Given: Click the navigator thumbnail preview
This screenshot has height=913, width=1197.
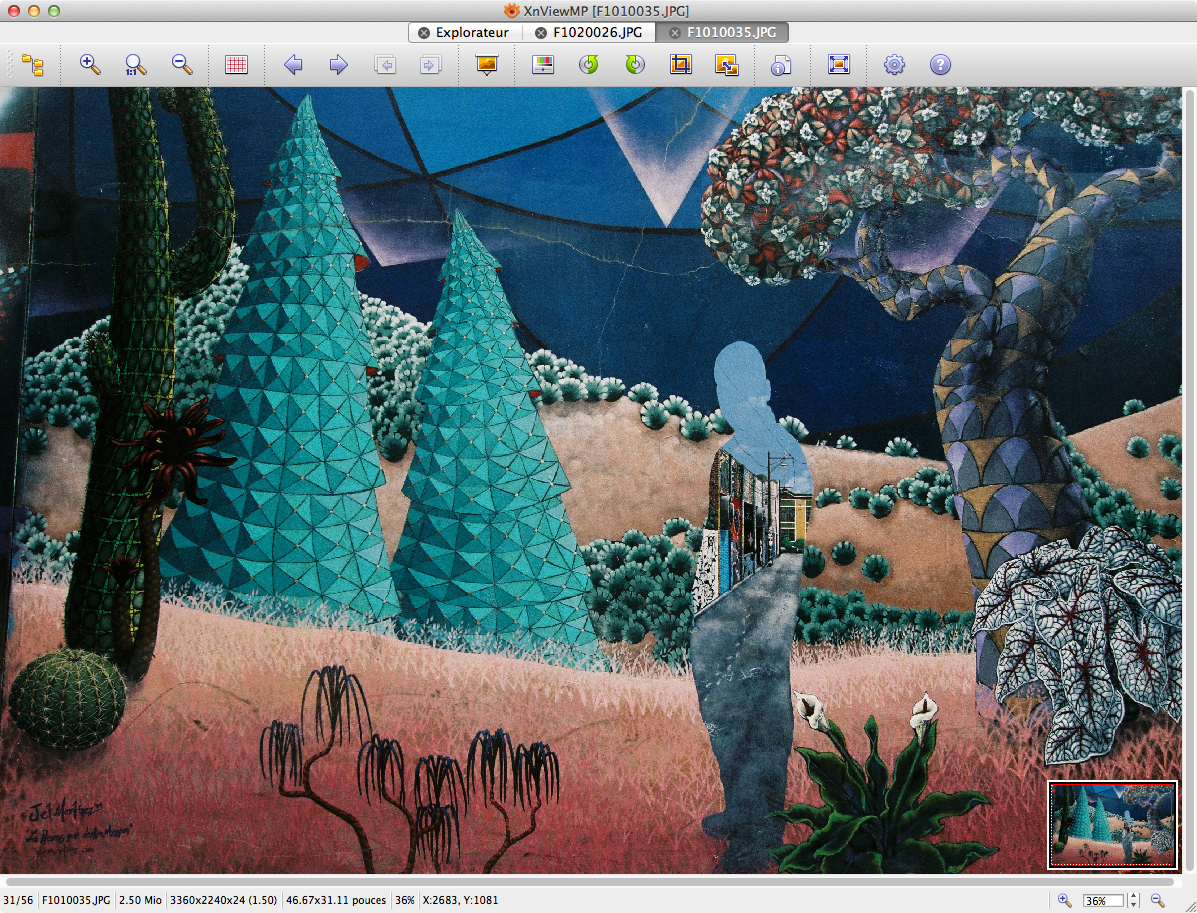Looking at the screenshot, I should click(1112, 824).
